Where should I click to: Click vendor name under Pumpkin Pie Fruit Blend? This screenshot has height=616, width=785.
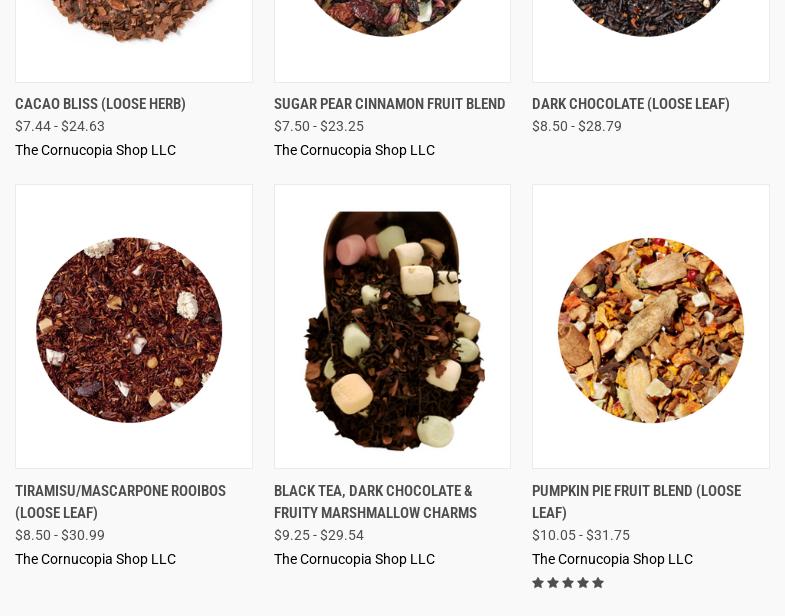[613, 559]
